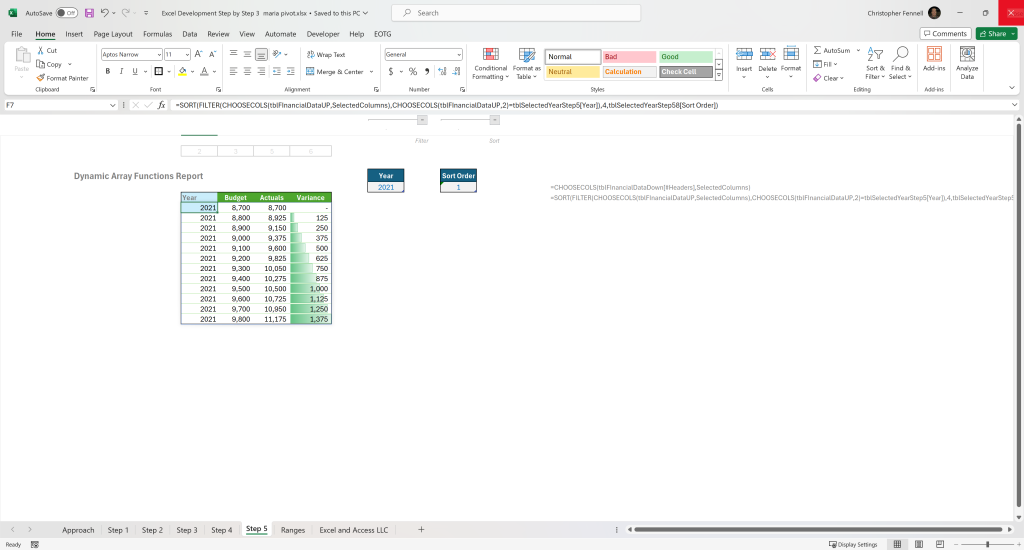The height and width of the screenshot is (550, 1024).
Task: Open the Formulas ribbon tab
Action: tap(157, 34)
